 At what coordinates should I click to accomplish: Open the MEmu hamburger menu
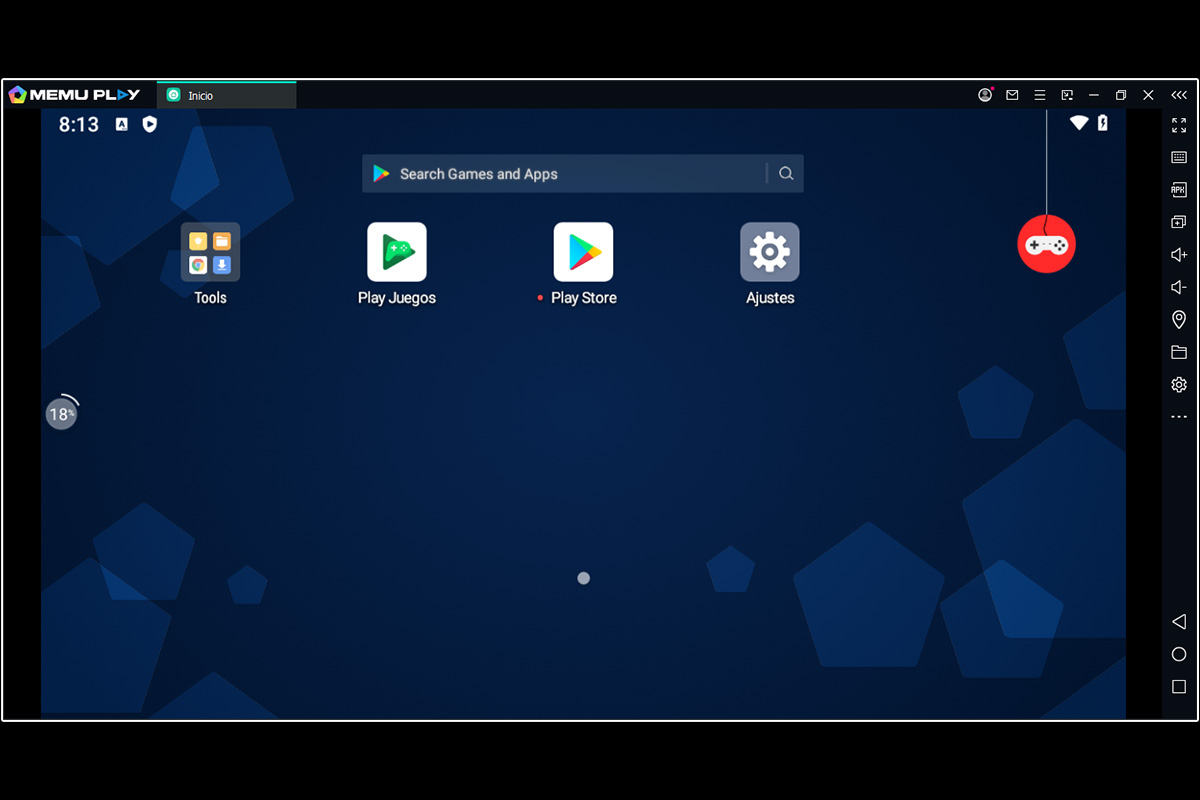coord(1040,95)
